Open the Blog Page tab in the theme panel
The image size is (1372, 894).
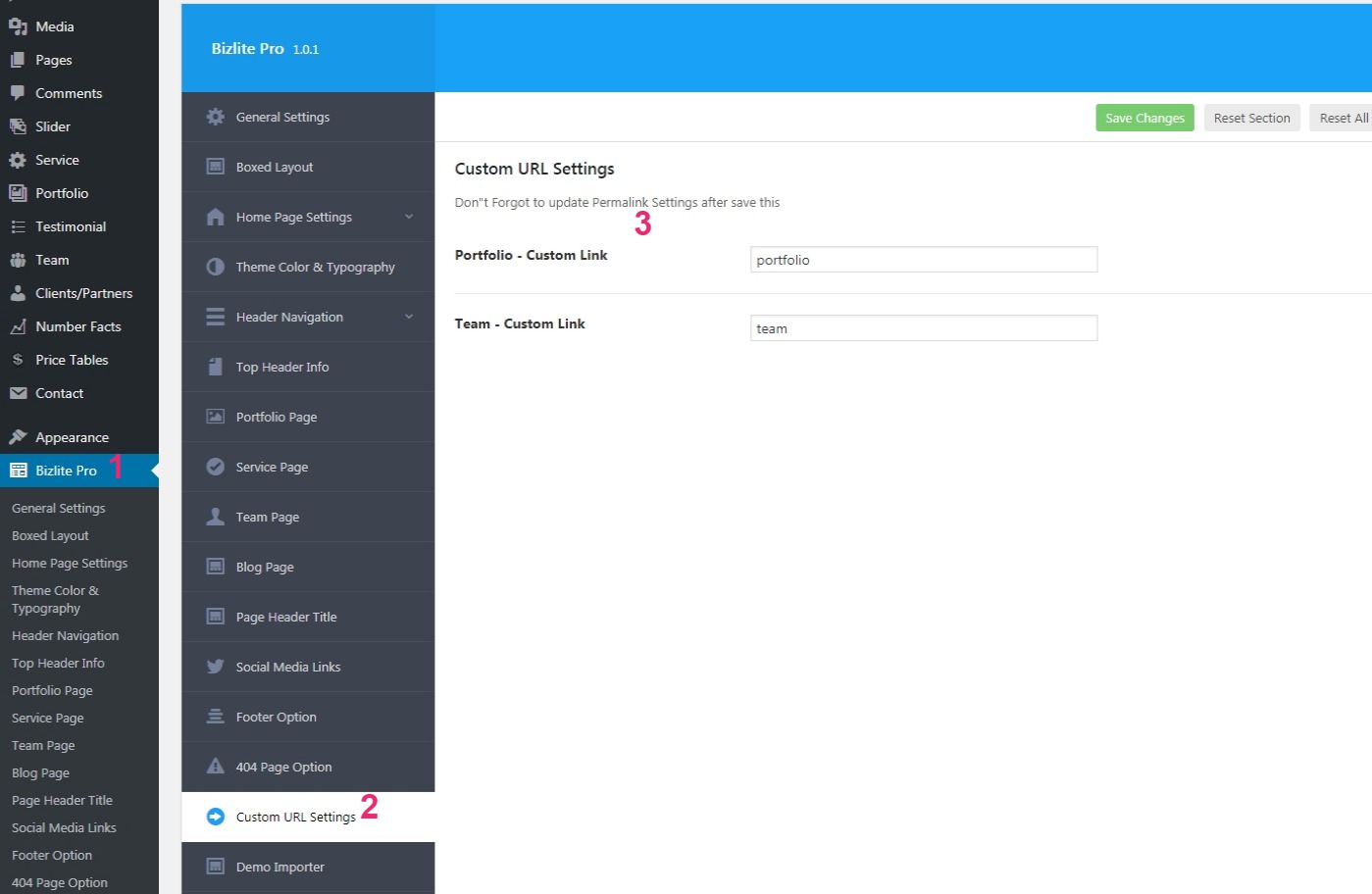pos(308,567)
